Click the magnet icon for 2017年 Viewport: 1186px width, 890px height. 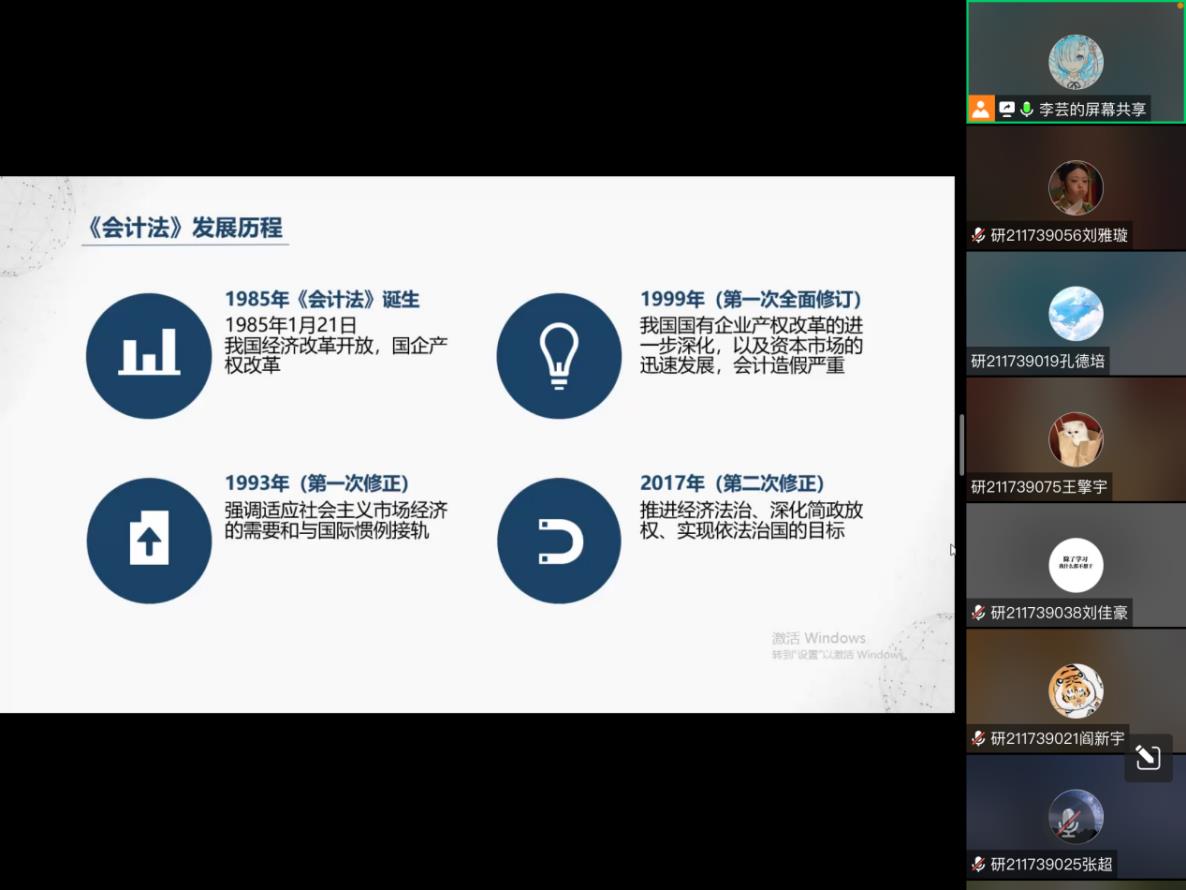pyautogui.click(x=559, y=541)
